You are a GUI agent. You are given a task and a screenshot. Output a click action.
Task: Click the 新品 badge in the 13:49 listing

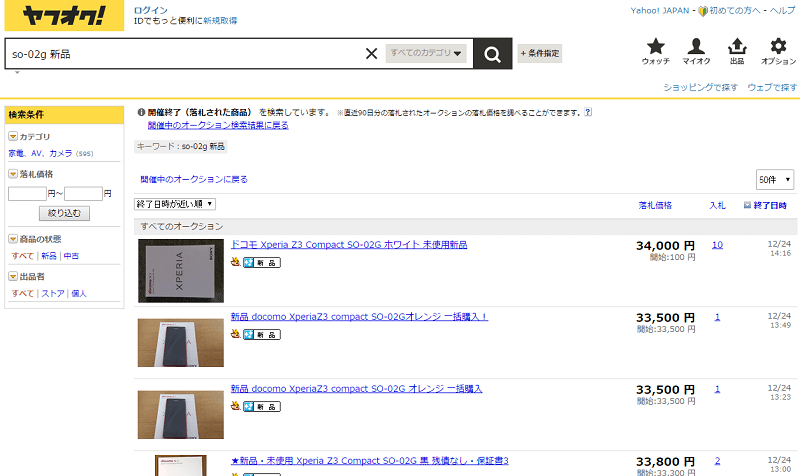(x=262, y=335)
